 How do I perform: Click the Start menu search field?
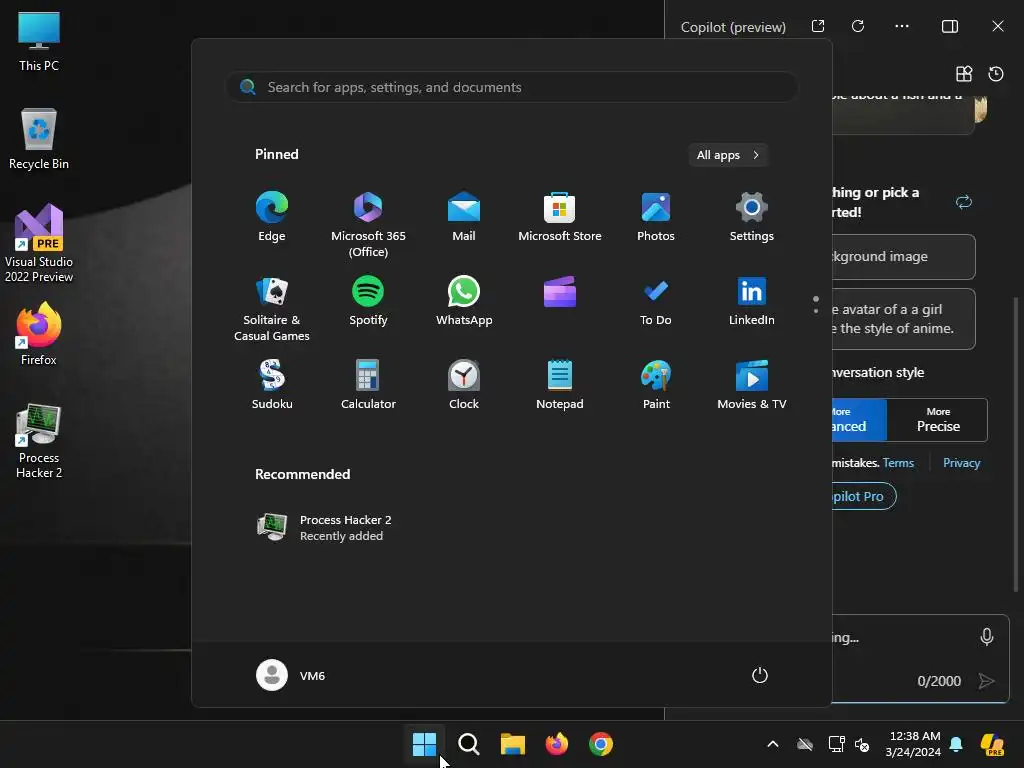tap(511, 87)
